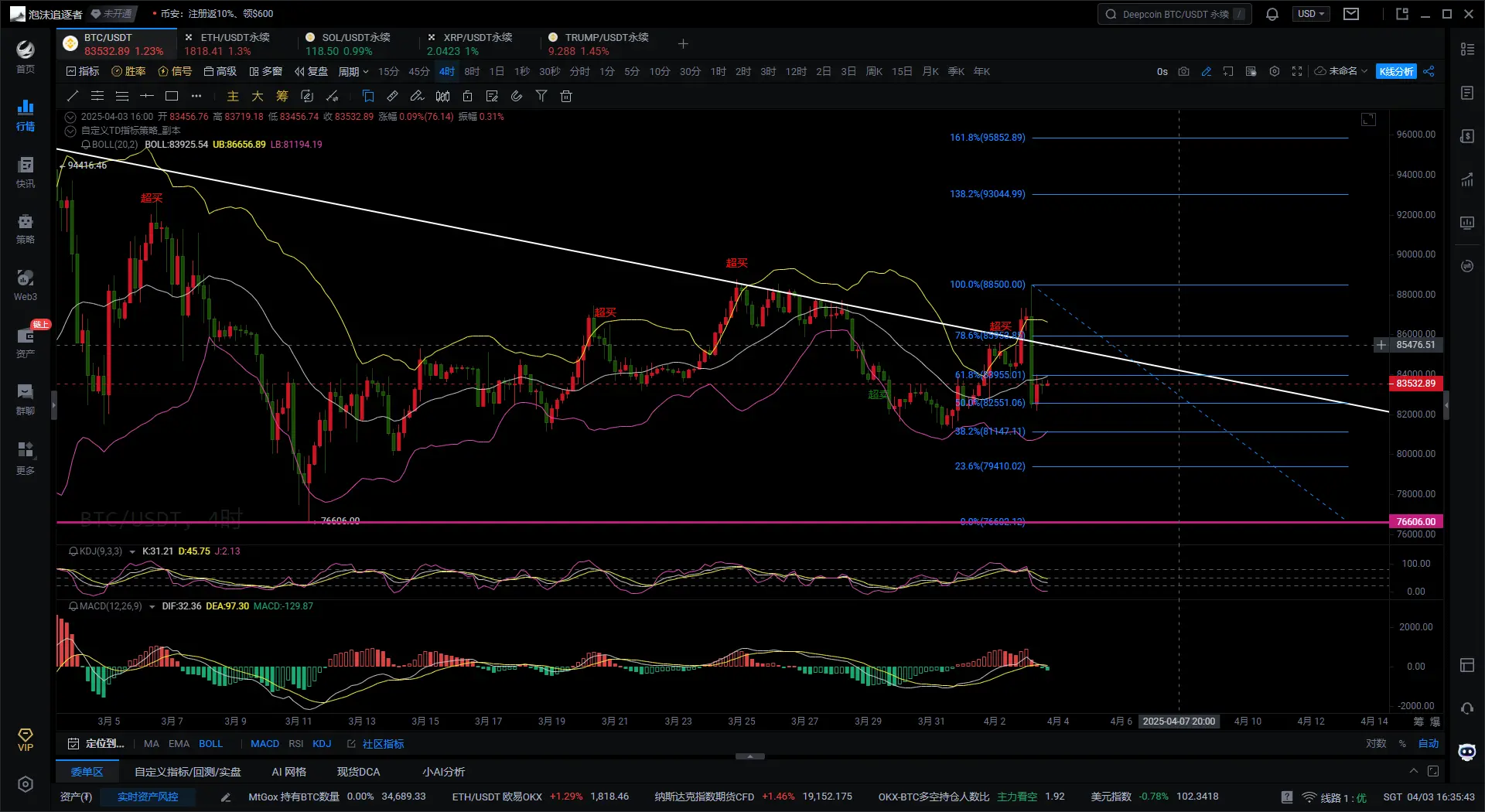Open the AI 网格 tab
Viewport: 1485px width, 812px height.
click(288, 772)
